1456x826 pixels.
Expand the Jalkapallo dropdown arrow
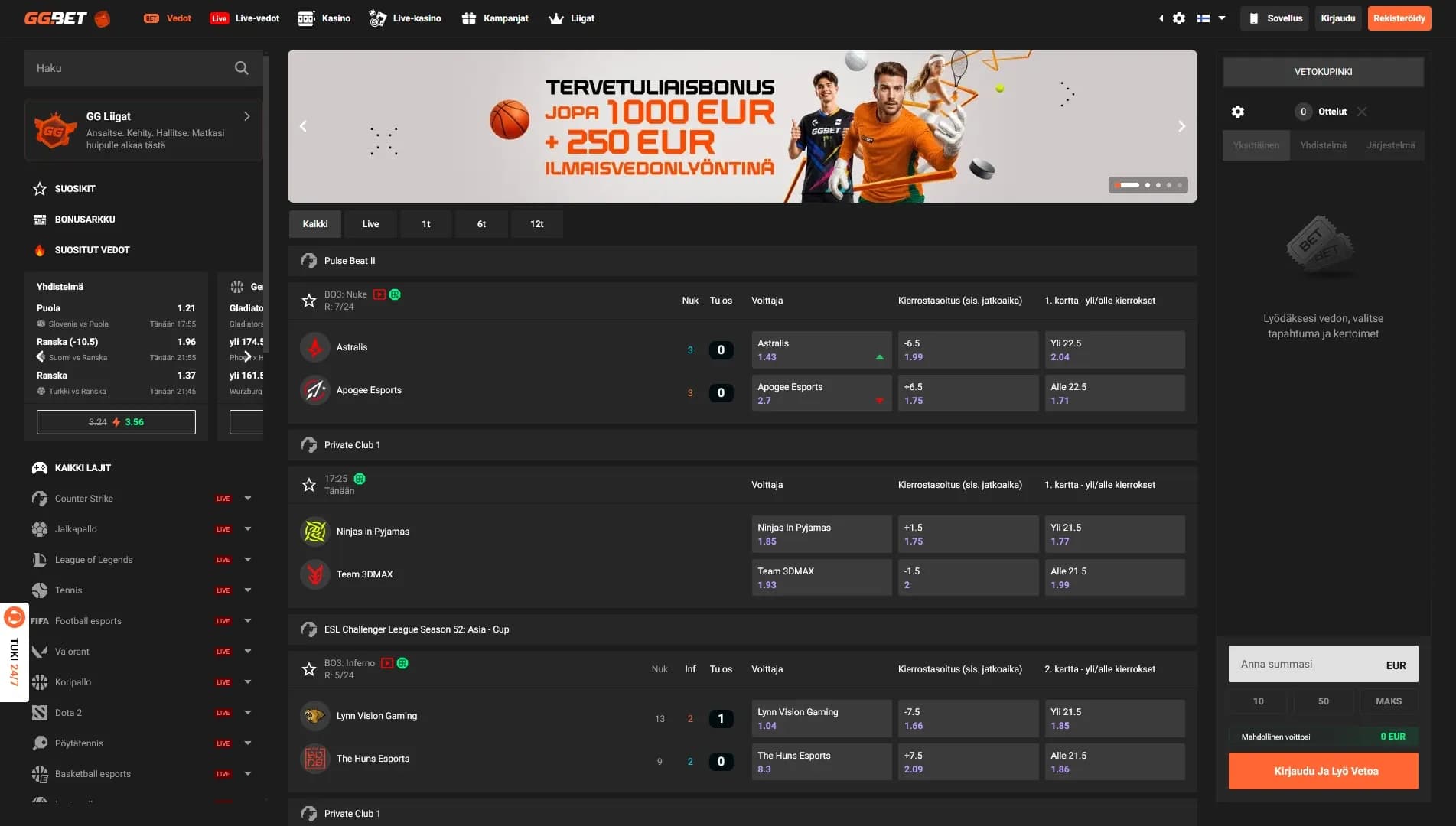click(248, 529)
